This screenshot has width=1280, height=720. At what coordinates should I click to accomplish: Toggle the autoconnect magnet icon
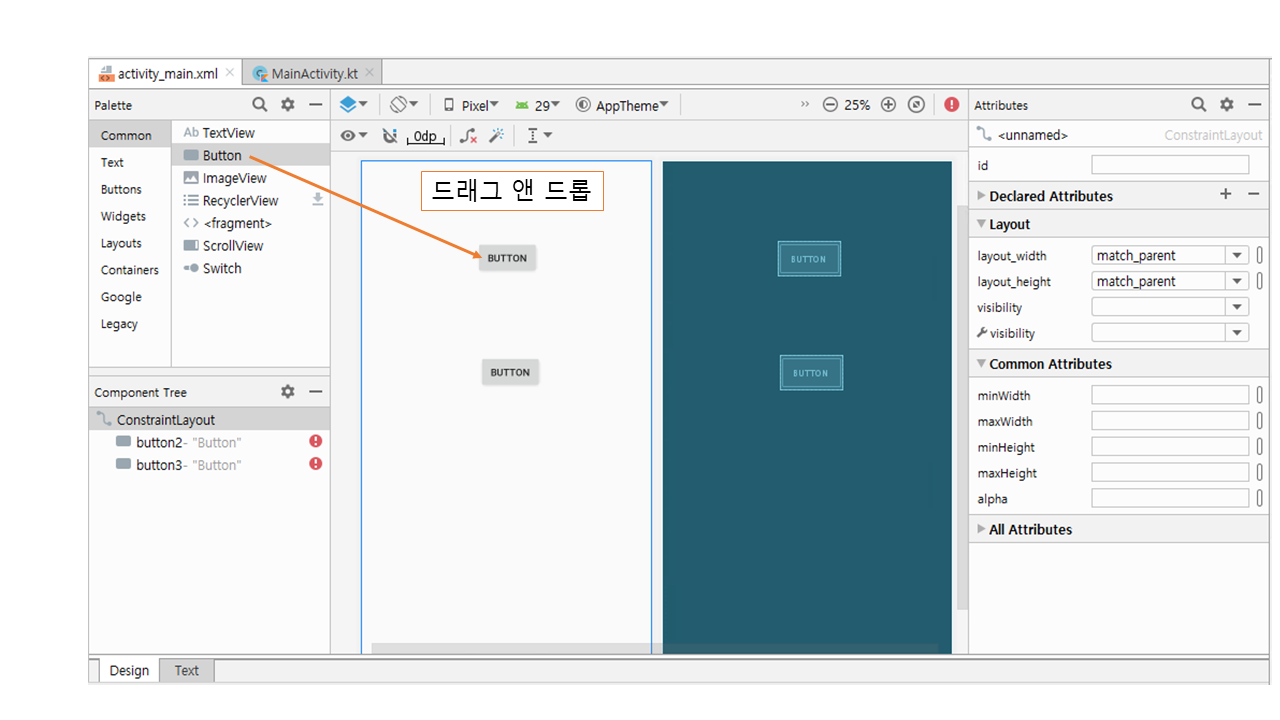point(390,136)
